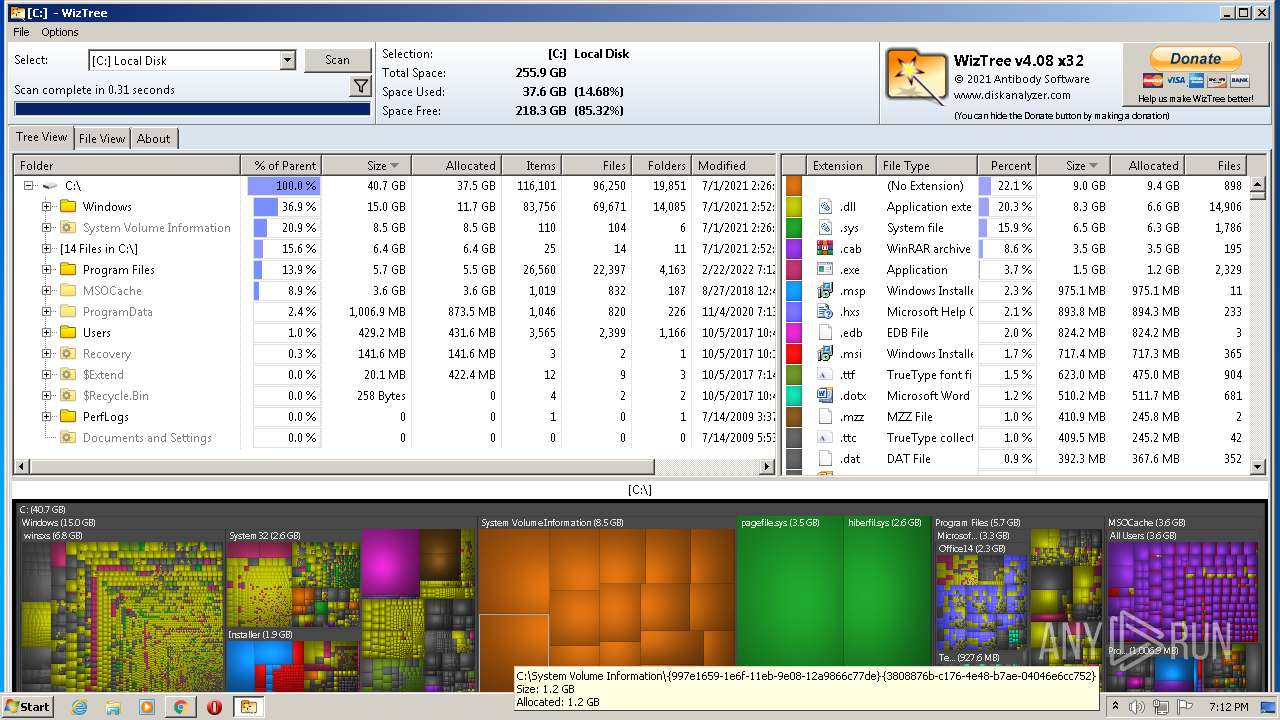Open Opera from the taskbar
Viewport: 1280px width, 720px height.
pyautogui.click(x=214, y=707)
